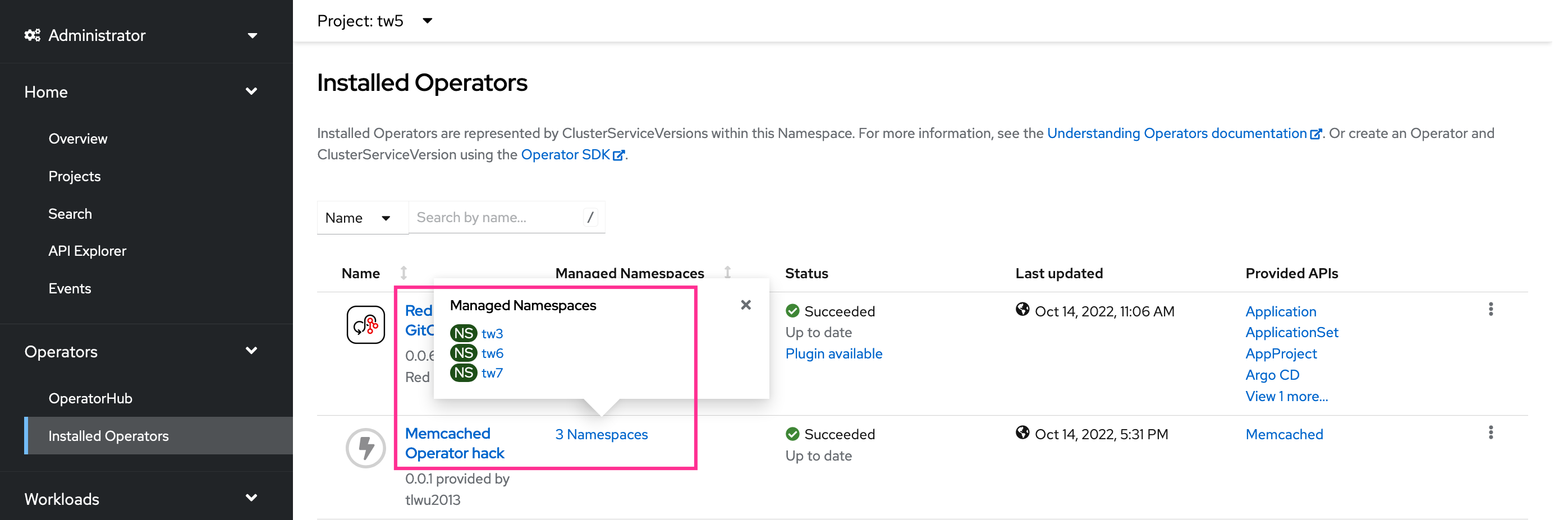Viewport: 1568px width, 520px height.
Task: Click the Plugin available link
Action: pos(833,354)
